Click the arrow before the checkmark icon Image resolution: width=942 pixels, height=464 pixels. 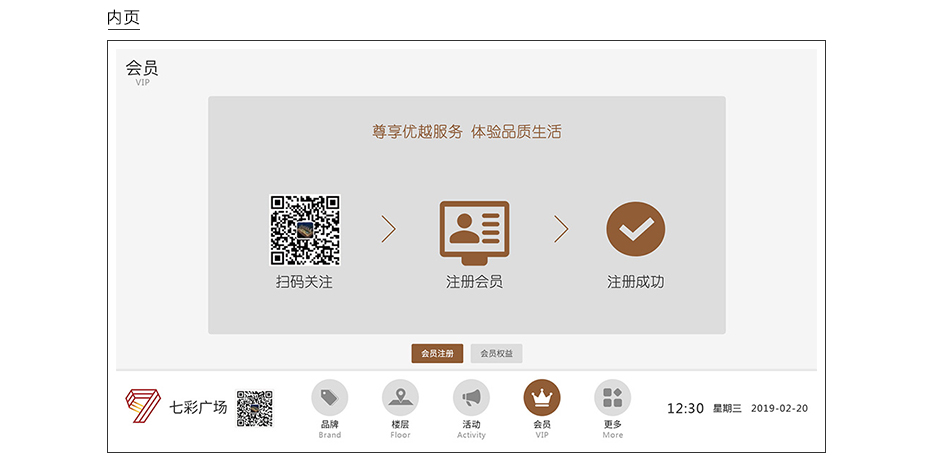561,230
